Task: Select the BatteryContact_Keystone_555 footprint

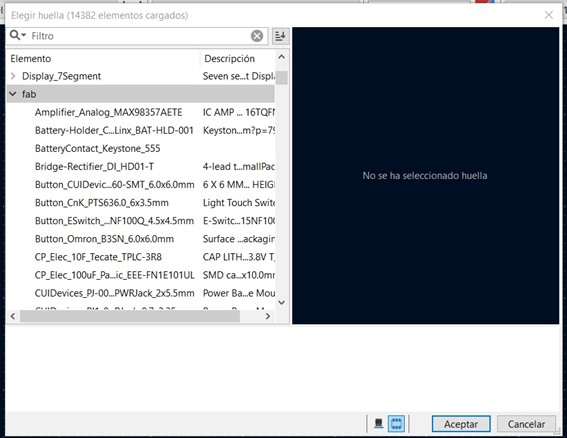Action: click(97, 149)
